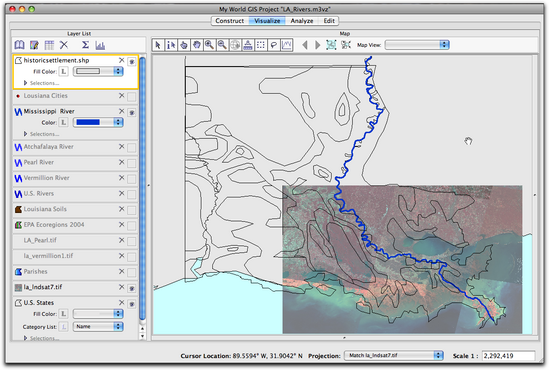The width and height of the screenshot is (549, 370).
Task: Go to the previous map view arrow
Action: click(305, 45)
